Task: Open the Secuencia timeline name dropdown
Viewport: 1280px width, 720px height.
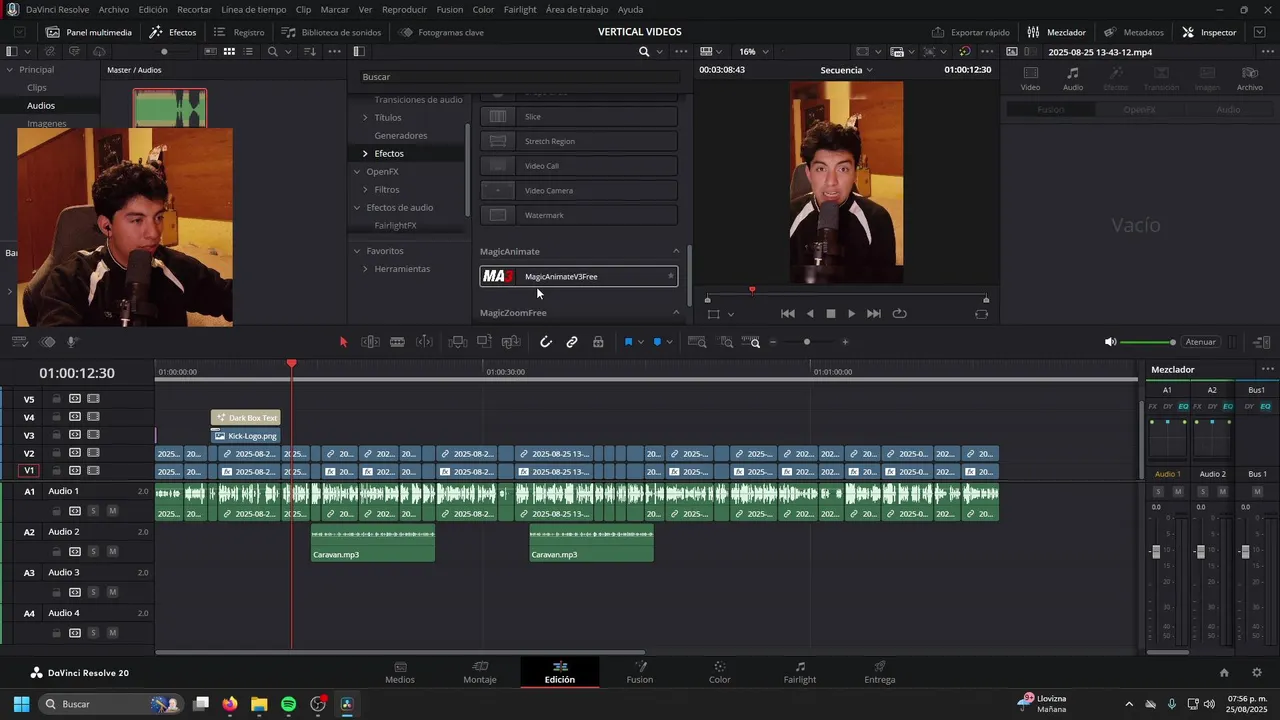Action: click(x=846, y=70)
